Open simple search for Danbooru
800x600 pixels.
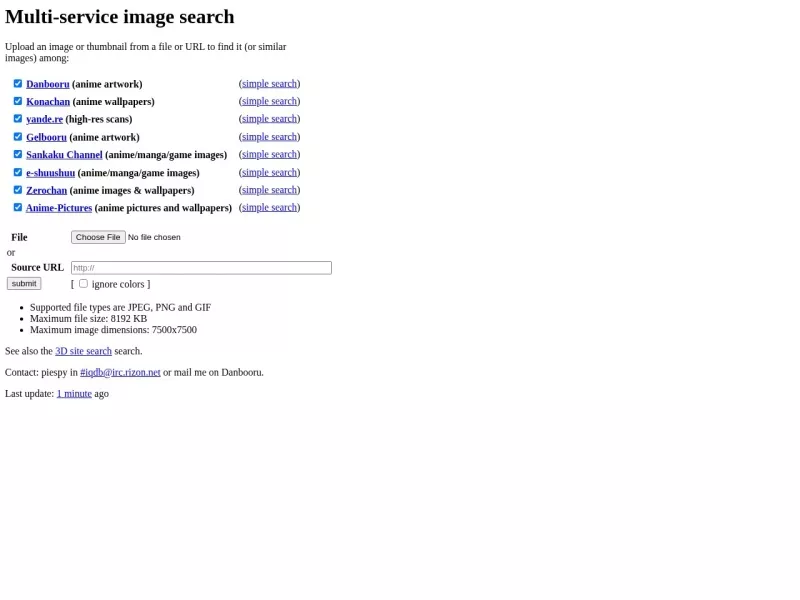coord(269,84)
